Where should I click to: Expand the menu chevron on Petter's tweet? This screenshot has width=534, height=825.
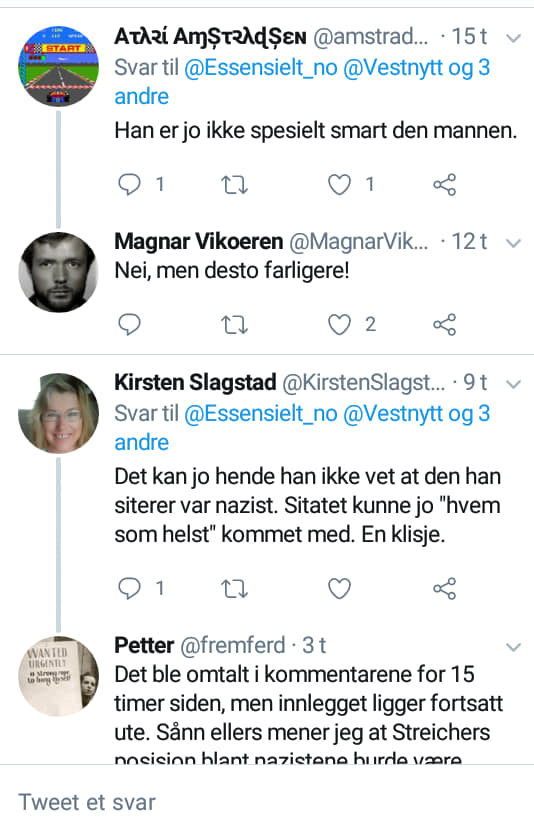tap(513, 647)
